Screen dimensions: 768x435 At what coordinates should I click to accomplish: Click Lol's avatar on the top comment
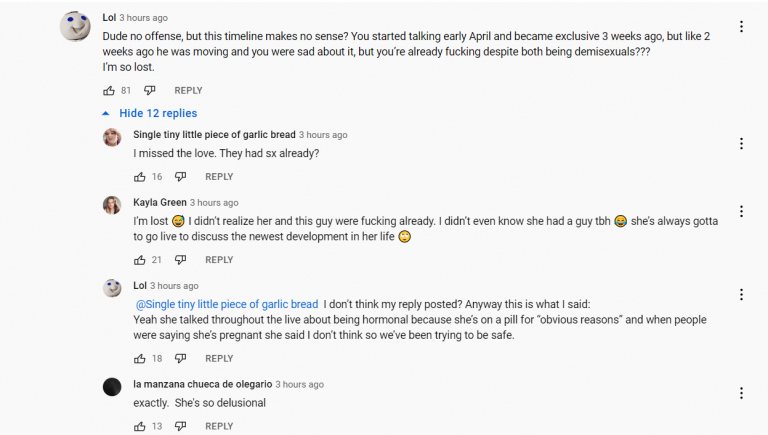[75, 26]
